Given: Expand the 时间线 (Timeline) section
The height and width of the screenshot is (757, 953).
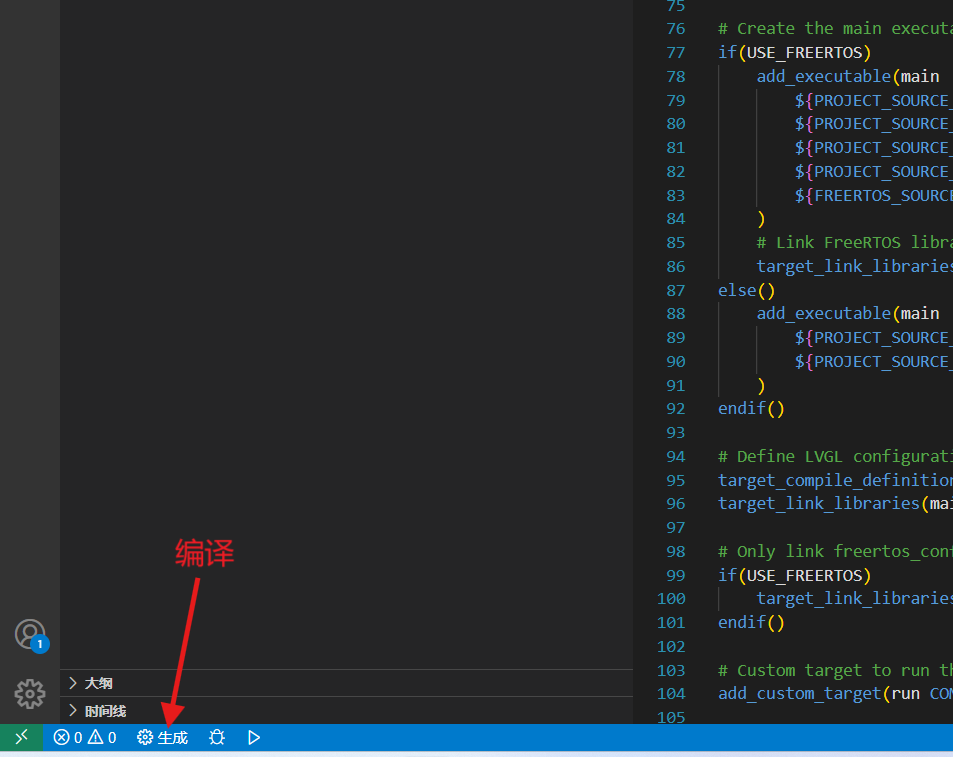Looking at the screenshot, I should [x=104, y=711].
